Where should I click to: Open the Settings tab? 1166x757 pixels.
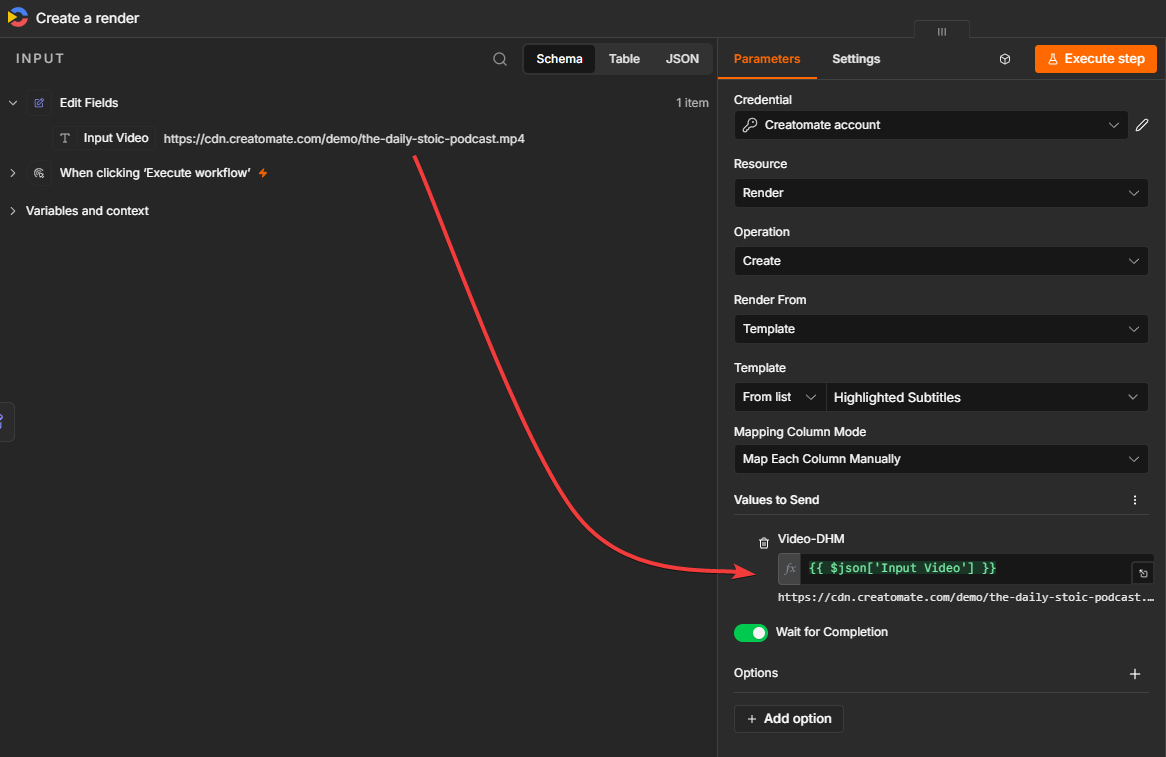click(x=856, y=59)
